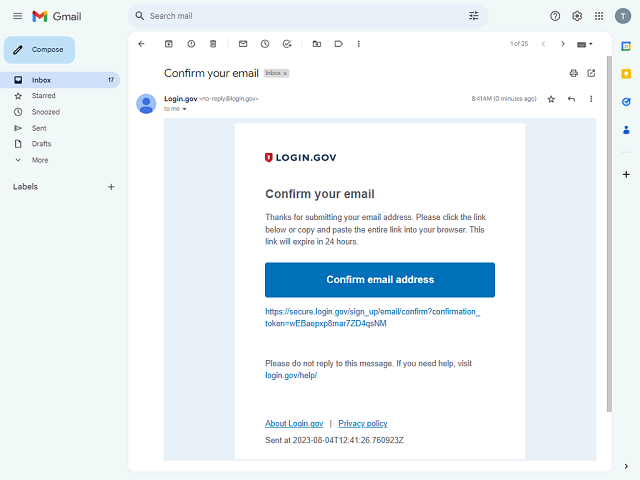Image resolution: width=640 pixels, height=480 pixels.
Task: Mark the email as unread
Action: coord(243,44)
